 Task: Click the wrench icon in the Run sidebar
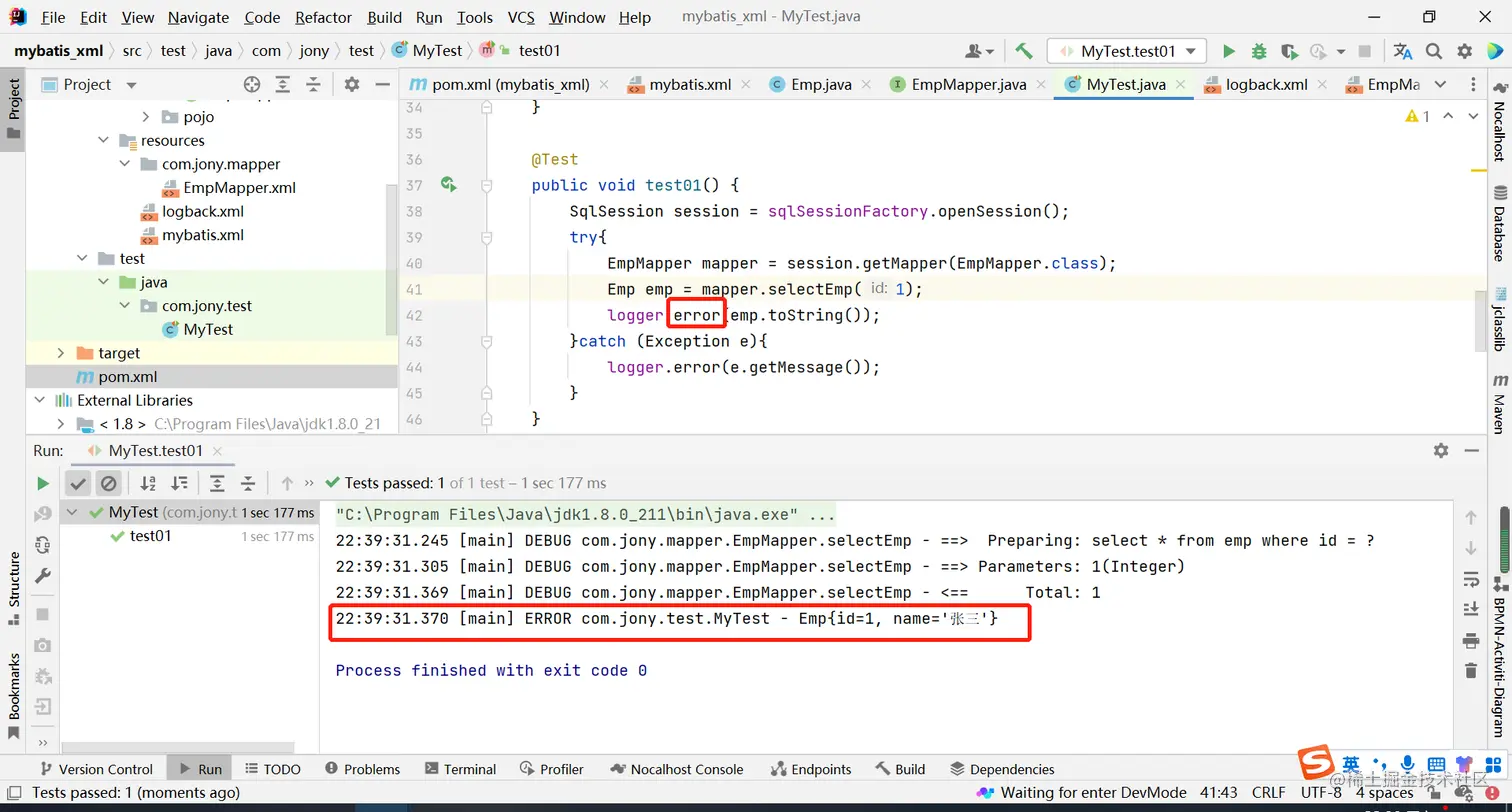tap(42, 576)
